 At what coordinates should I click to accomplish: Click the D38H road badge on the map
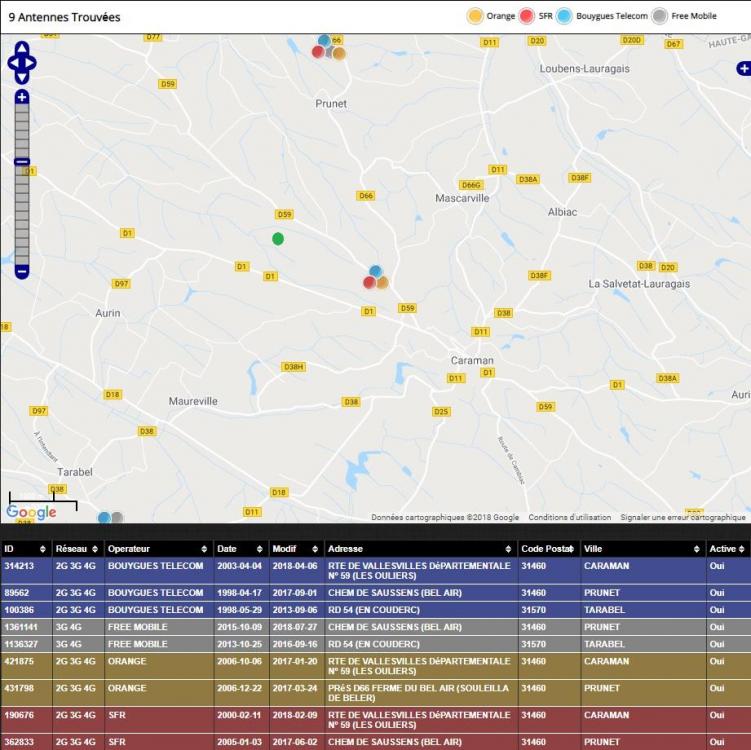tap(293, 367)
